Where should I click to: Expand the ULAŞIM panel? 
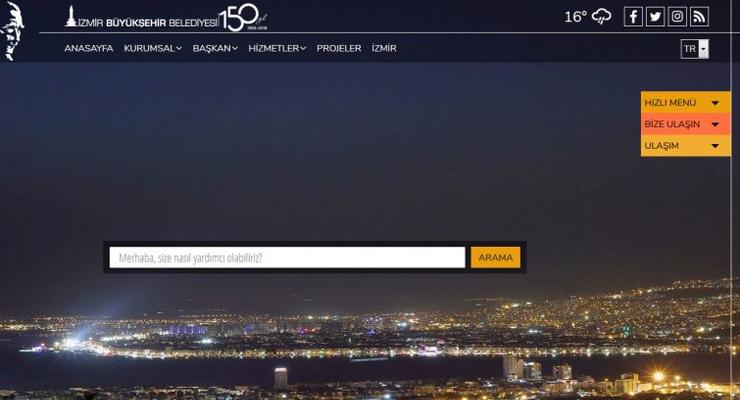click(685, 146)
